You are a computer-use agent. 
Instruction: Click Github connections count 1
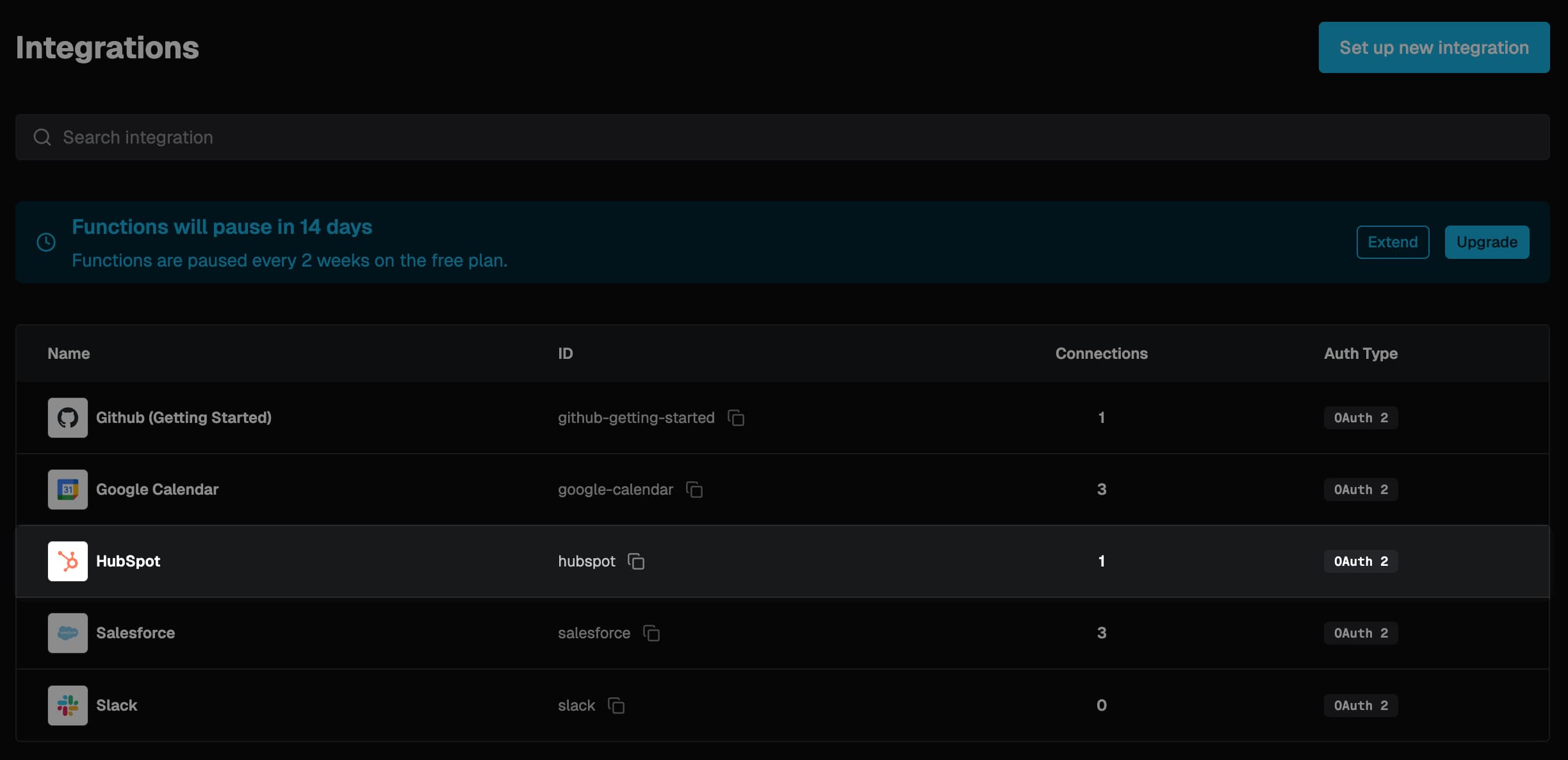1102,418
